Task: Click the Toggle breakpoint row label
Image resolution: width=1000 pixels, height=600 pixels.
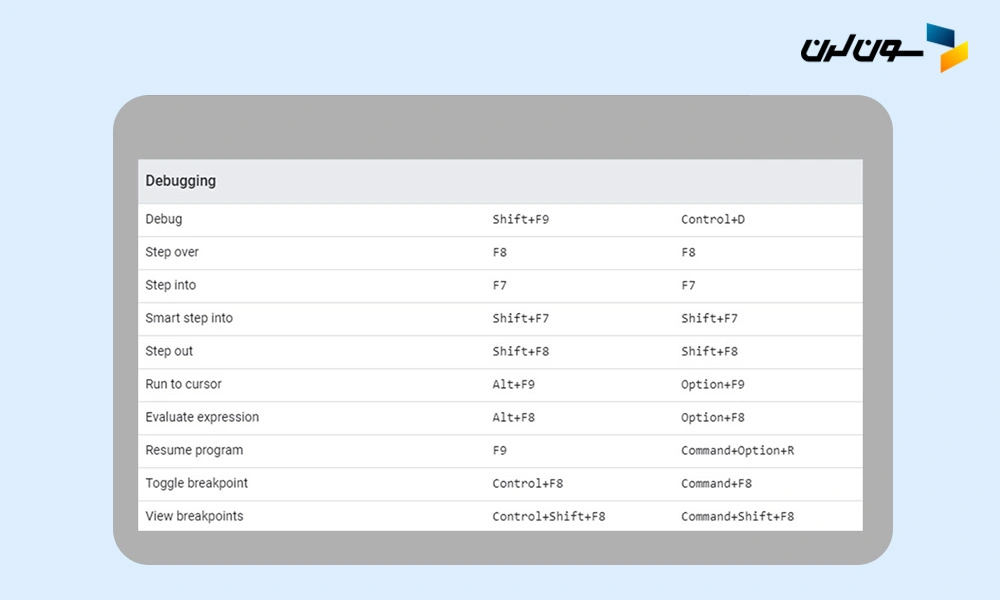Action: [x=196, y=483]
